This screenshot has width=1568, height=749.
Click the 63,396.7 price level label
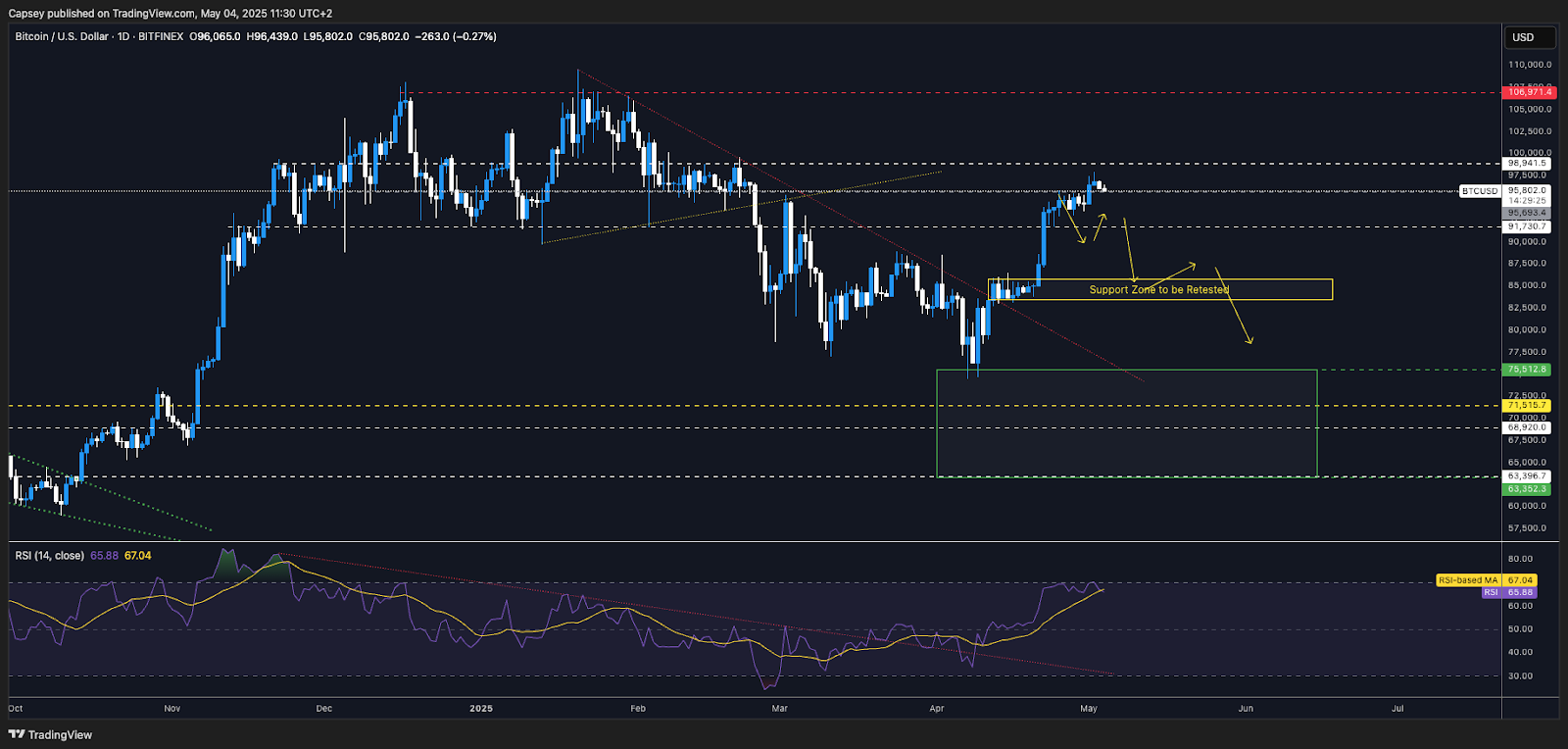1527,476
